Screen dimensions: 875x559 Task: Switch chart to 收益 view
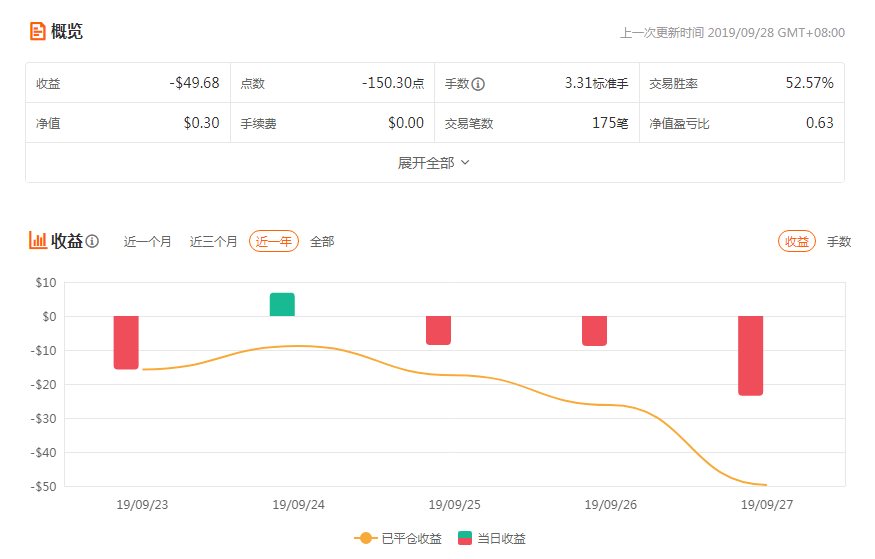coord(797,241)
